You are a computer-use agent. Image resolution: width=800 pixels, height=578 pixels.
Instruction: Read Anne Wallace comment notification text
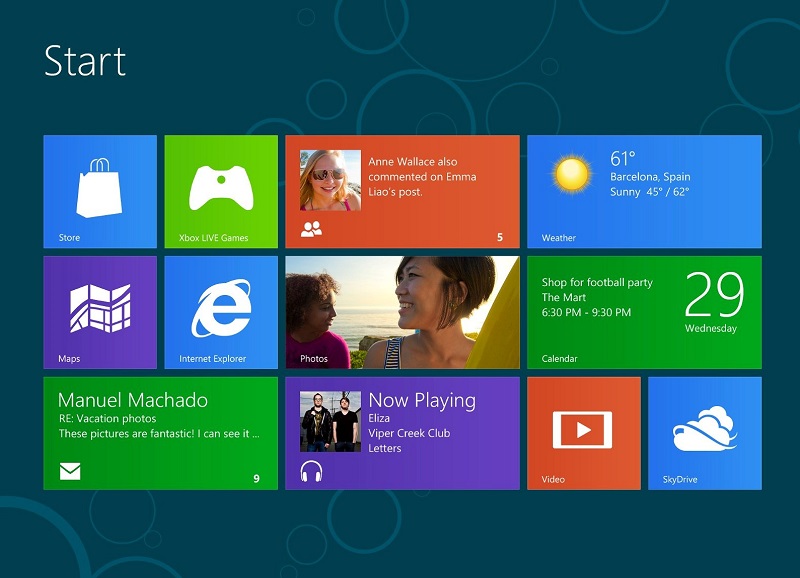[x=422, y=177]
